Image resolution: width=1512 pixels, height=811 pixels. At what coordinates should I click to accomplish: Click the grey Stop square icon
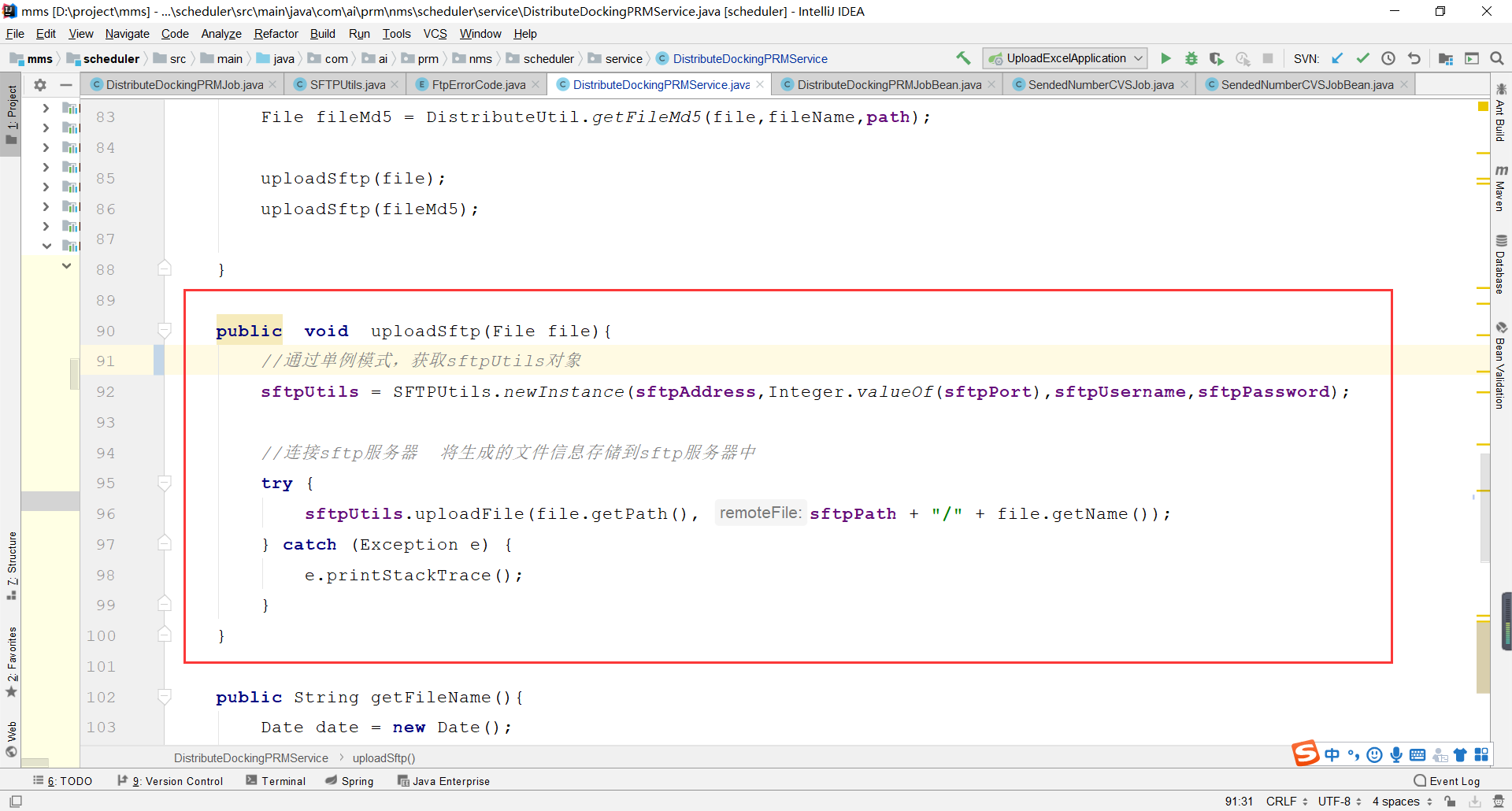[x=1268, y=58]
